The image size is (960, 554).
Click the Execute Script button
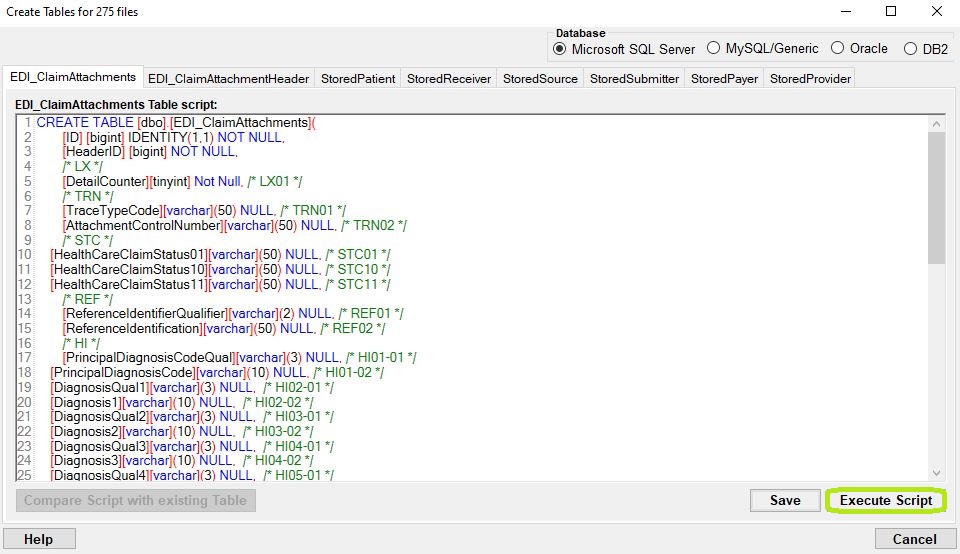[x=885, y=501]
